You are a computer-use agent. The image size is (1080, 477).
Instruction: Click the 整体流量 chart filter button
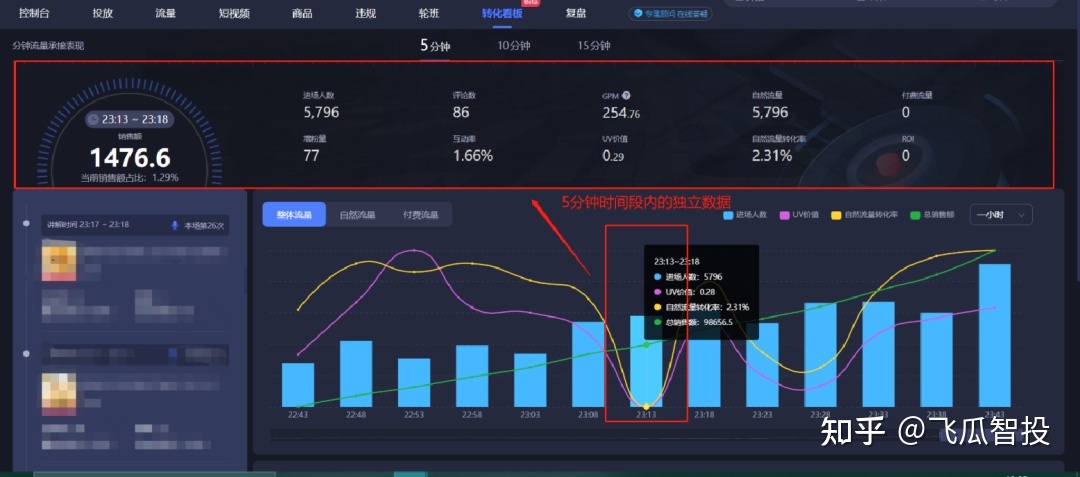coord(294,214)
